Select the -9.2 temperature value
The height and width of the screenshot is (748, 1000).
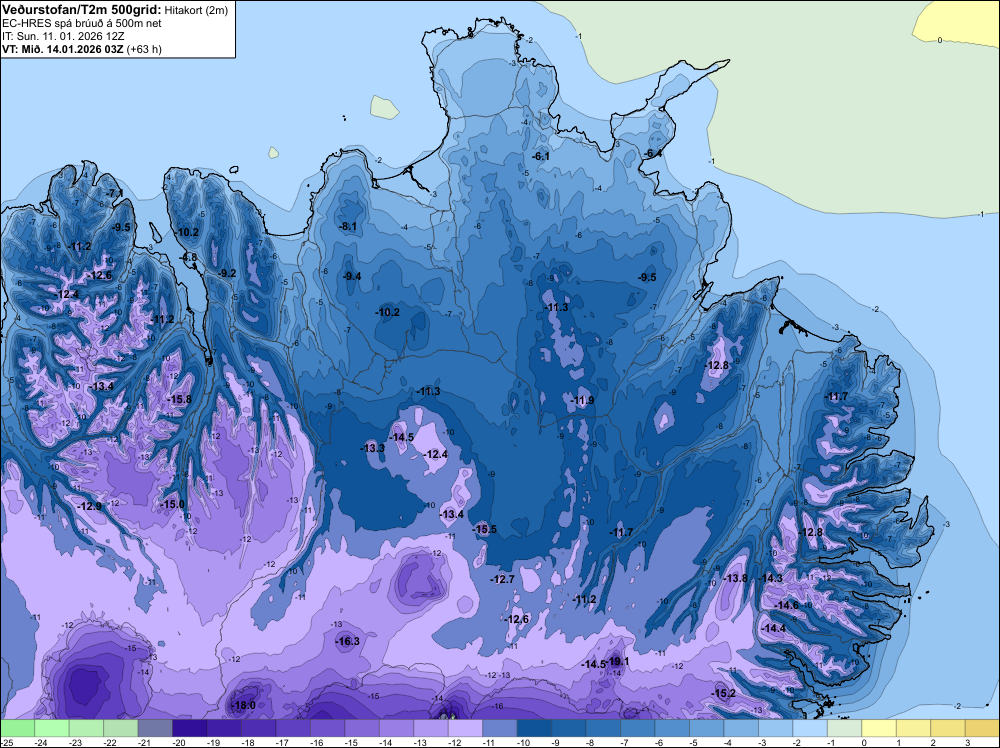227,274
